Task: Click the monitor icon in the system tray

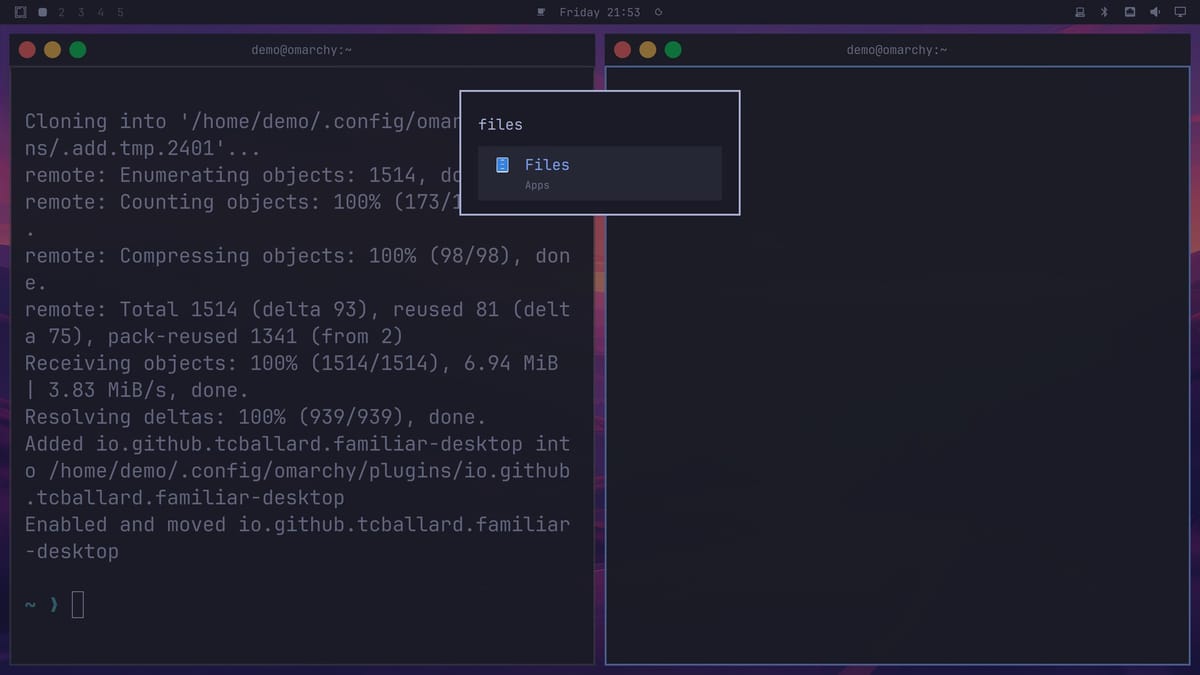Action: (x=1180, y=12)
